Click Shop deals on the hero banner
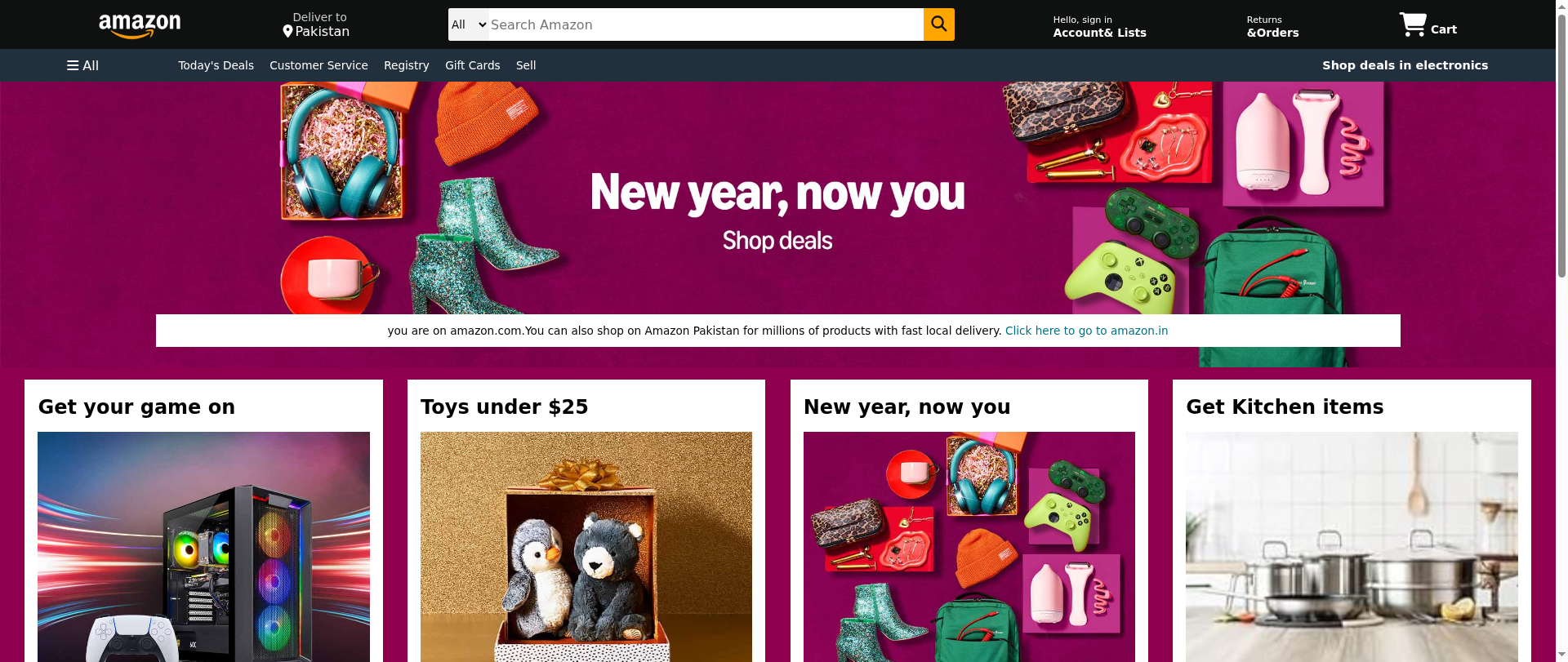This screenshot has width=1568, height=662. click(777, 241)
